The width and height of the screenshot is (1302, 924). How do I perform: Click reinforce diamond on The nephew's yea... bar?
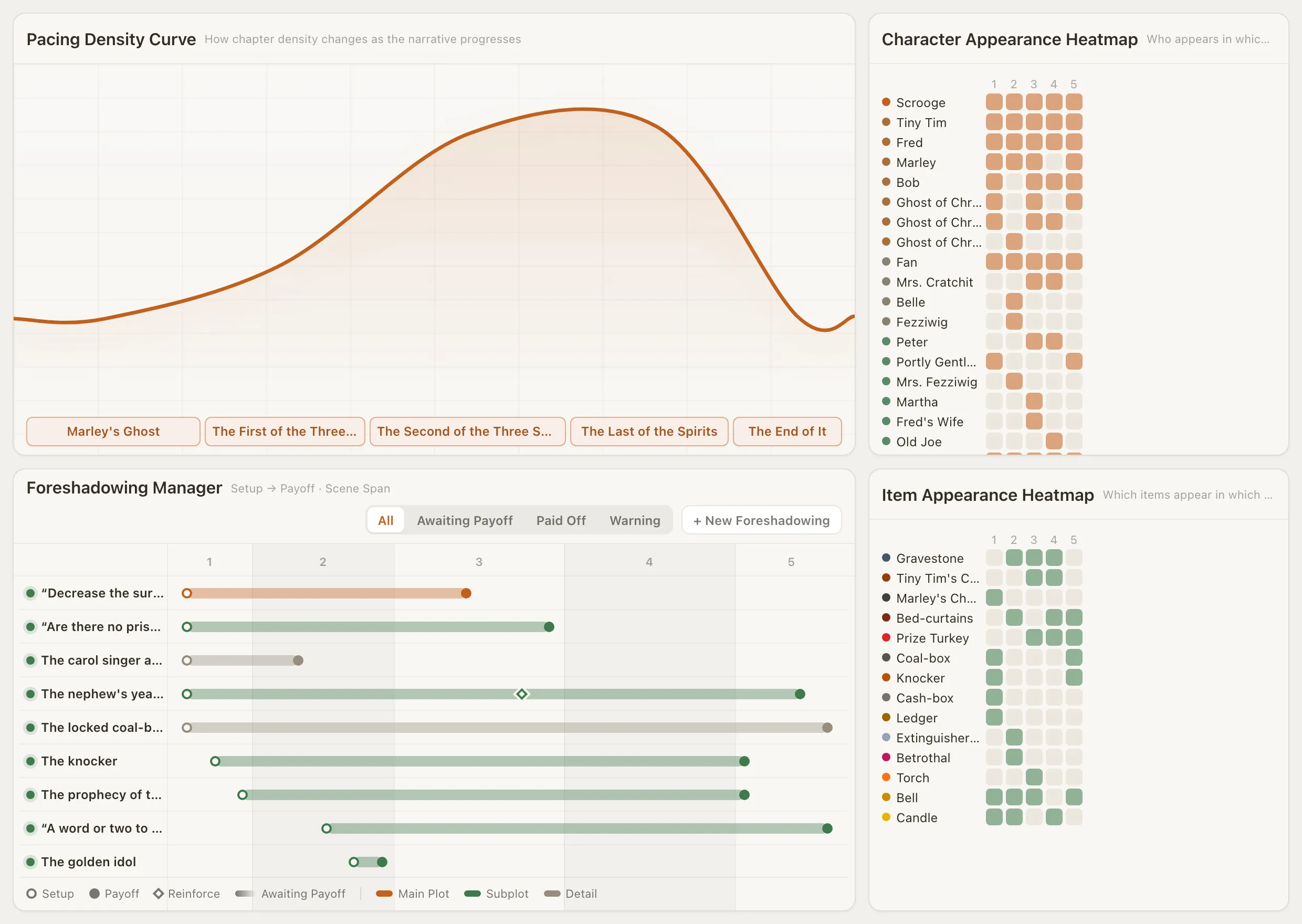pos(522,694)
